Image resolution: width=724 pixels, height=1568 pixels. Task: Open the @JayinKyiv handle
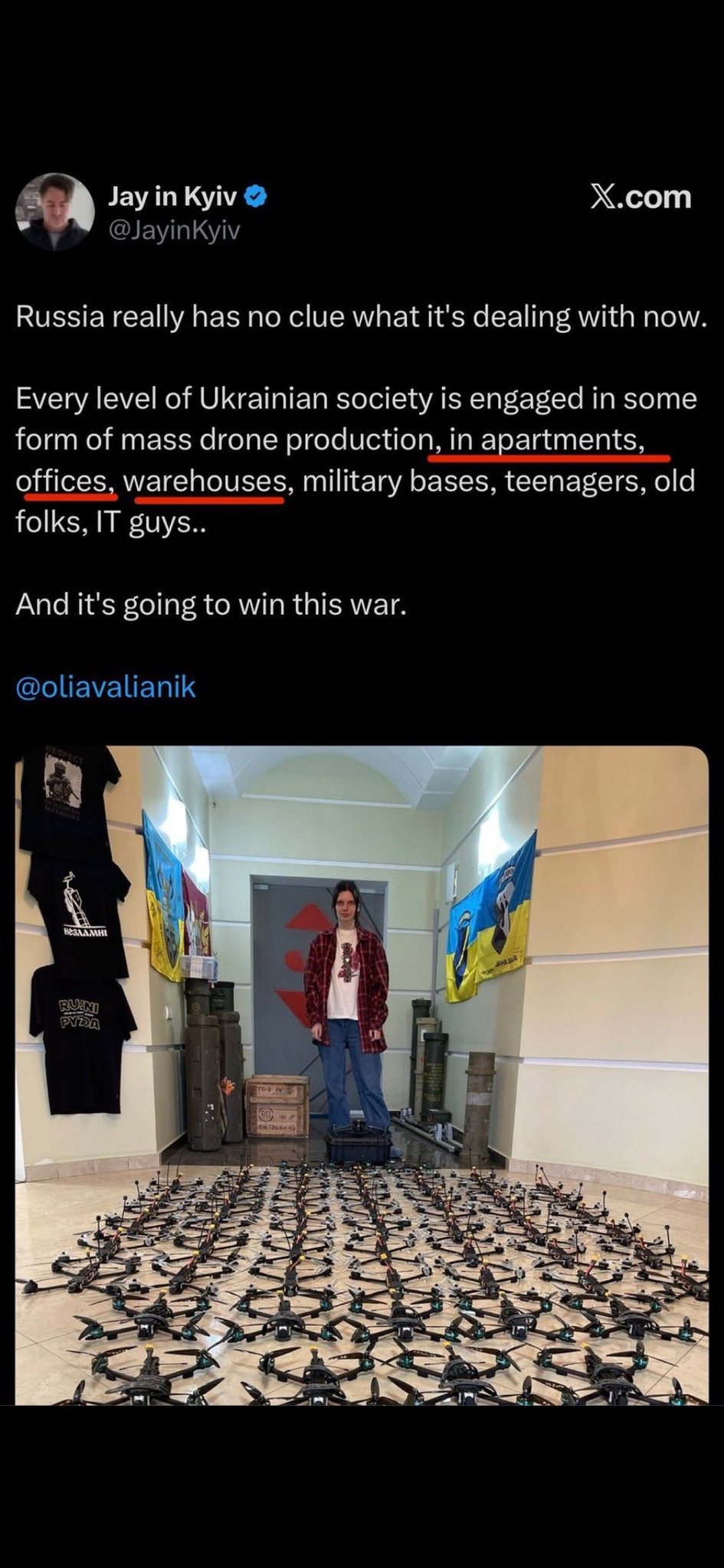coord(175,230)
